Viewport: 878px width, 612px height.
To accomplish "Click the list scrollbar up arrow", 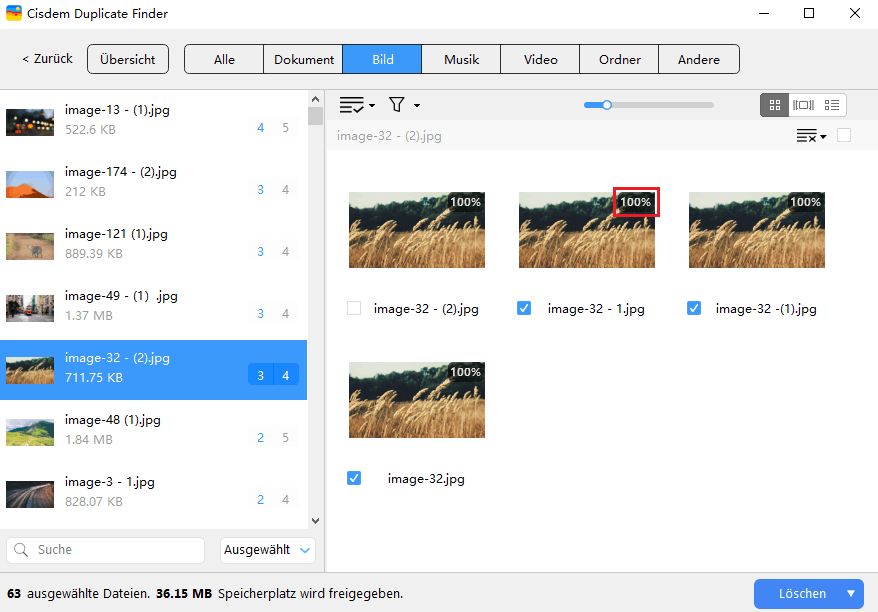I will click(x=315, y=99).
